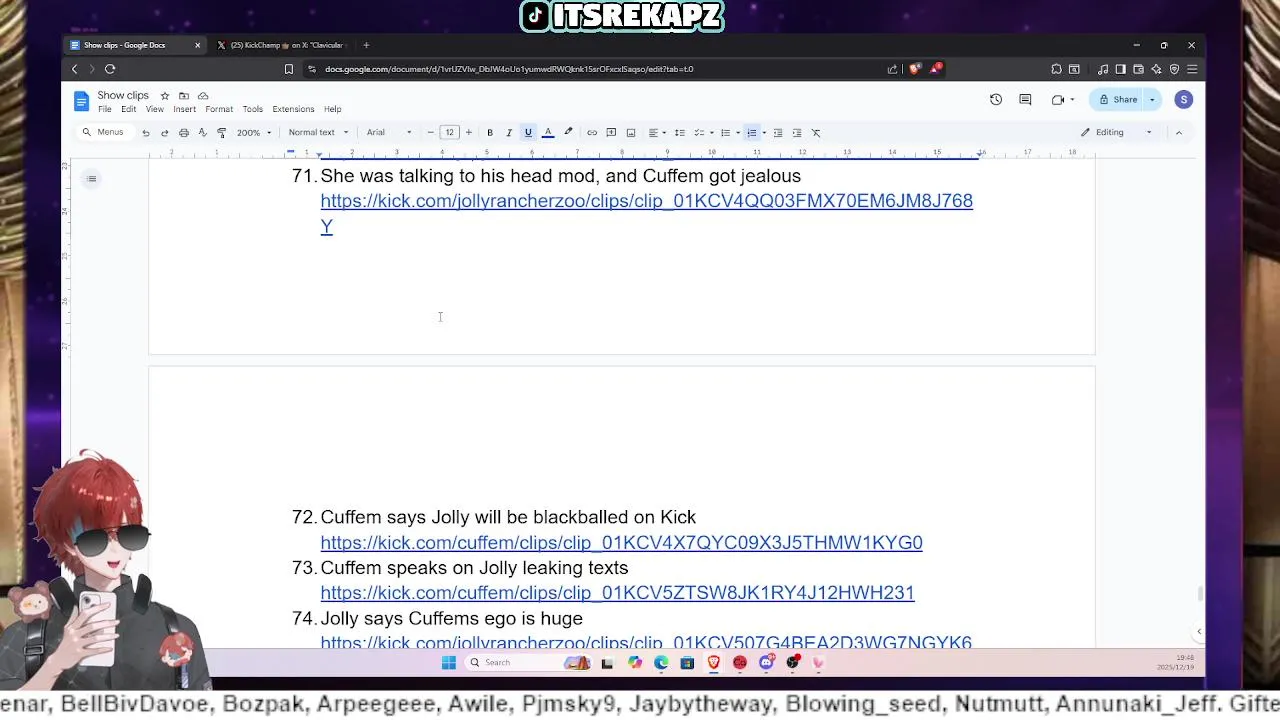Increase indent of the list
This screenshot has height=720, width=1280.
pos(797,133)
